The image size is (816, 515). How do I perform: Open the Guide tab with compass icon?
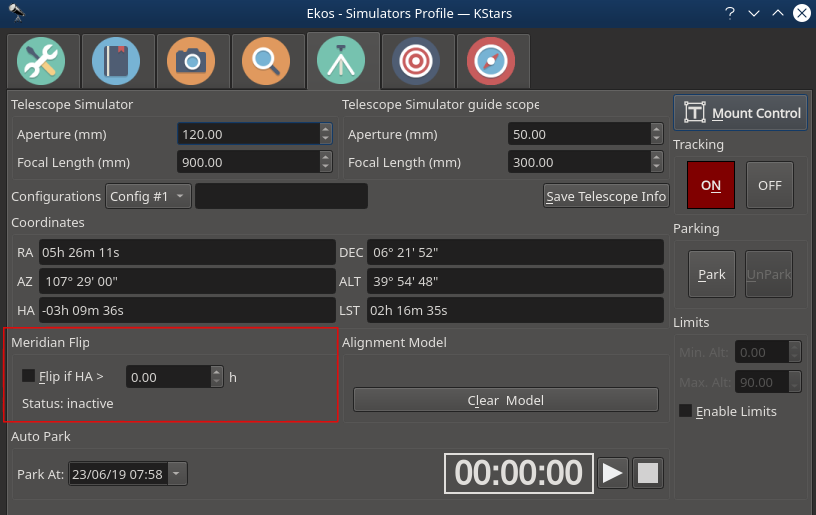(491, 61)
